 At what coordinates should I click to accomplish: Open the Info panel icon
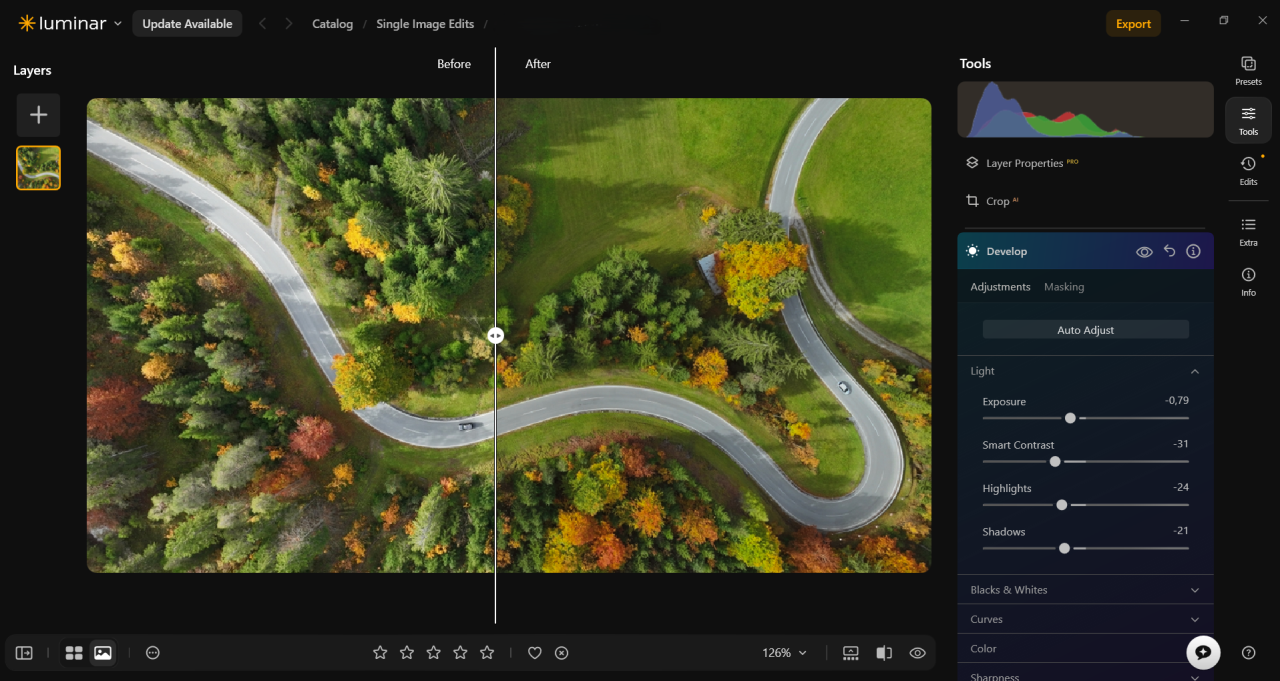point(1248,281)
